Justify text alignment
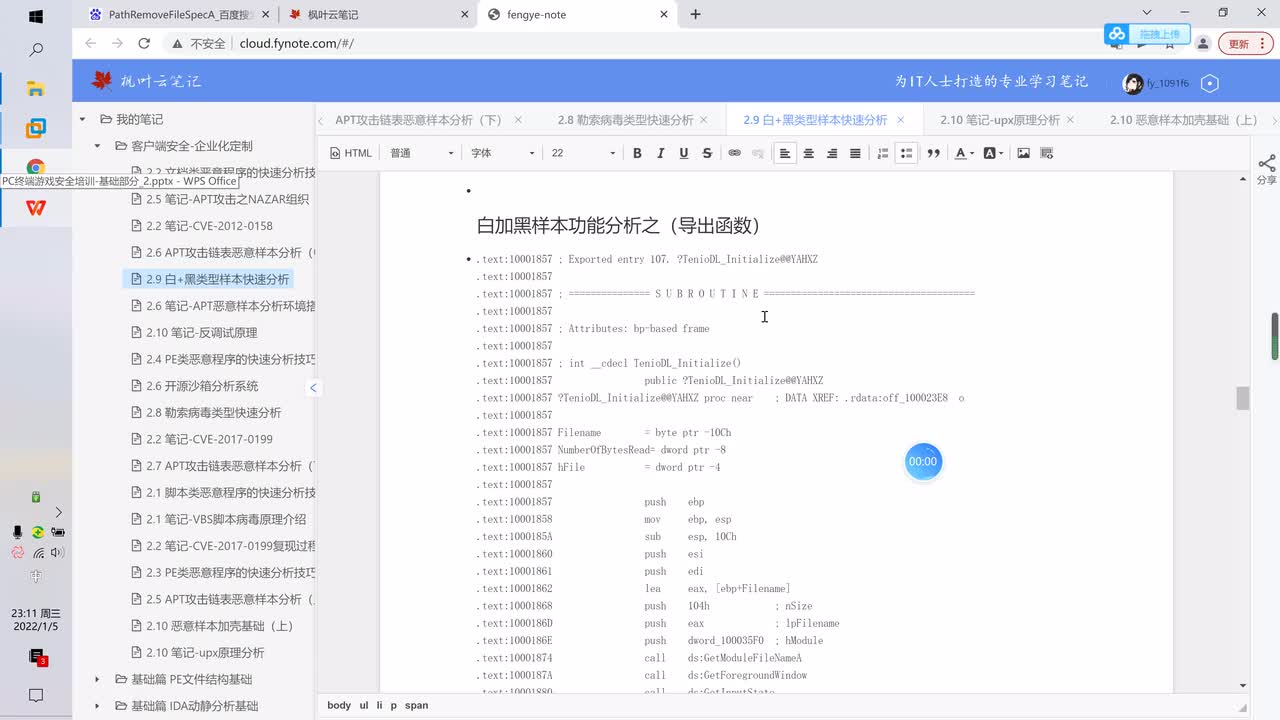The height and width of the screenshot is (720, 1280). 855,153
